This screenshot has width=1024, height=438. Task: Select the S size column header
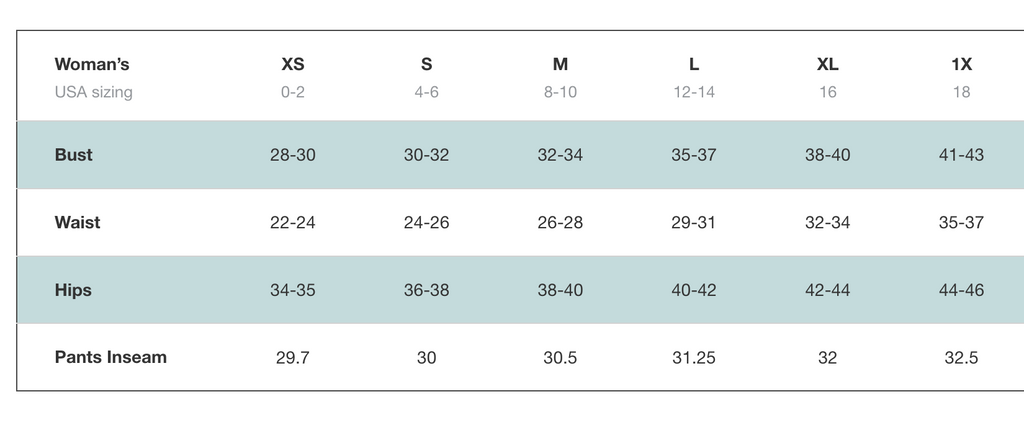pos(427,64)
